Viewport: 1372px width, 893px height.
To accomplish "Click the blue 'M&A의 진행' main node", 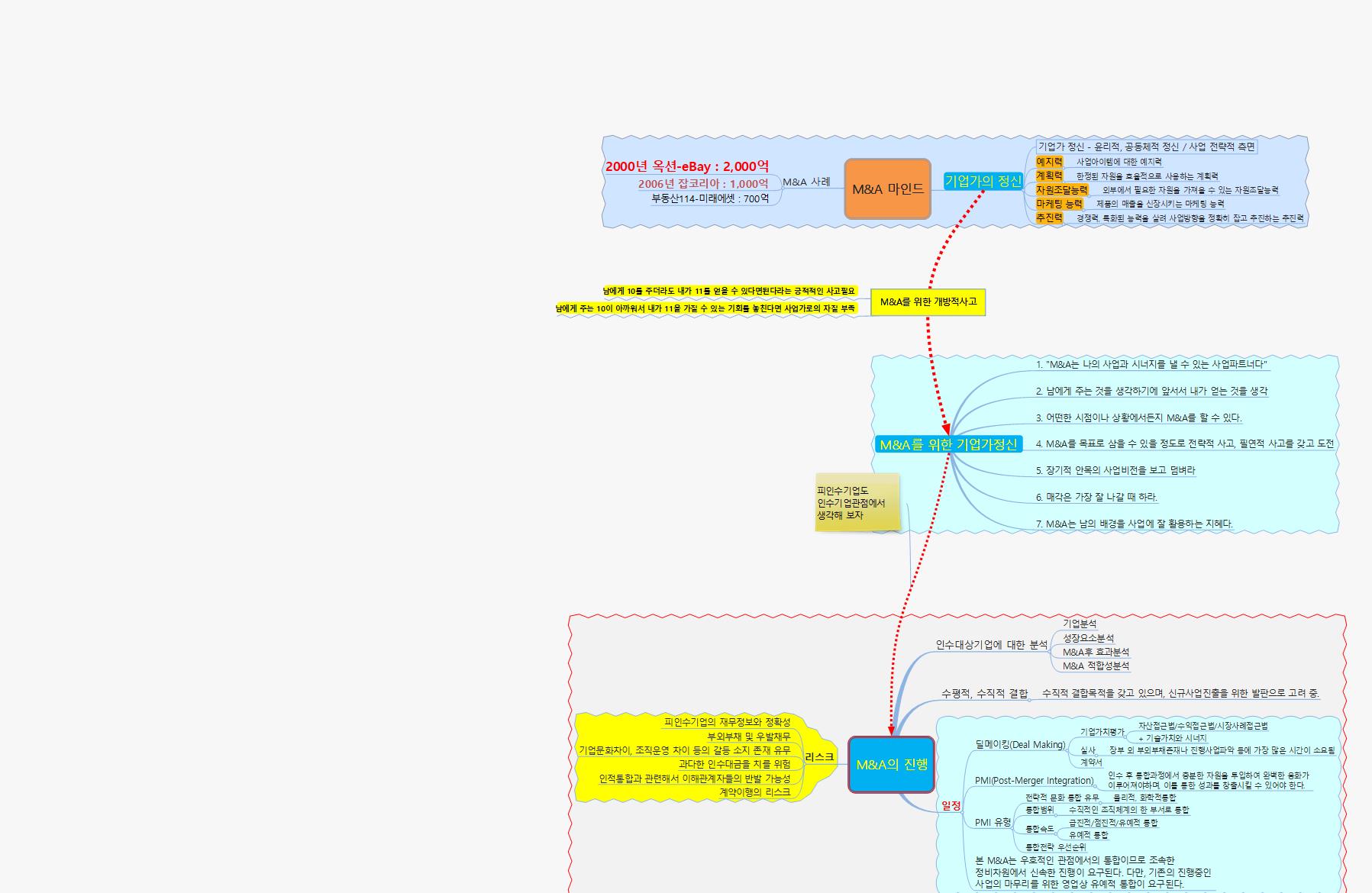I will pyautogui.click(x=891, y=765).
